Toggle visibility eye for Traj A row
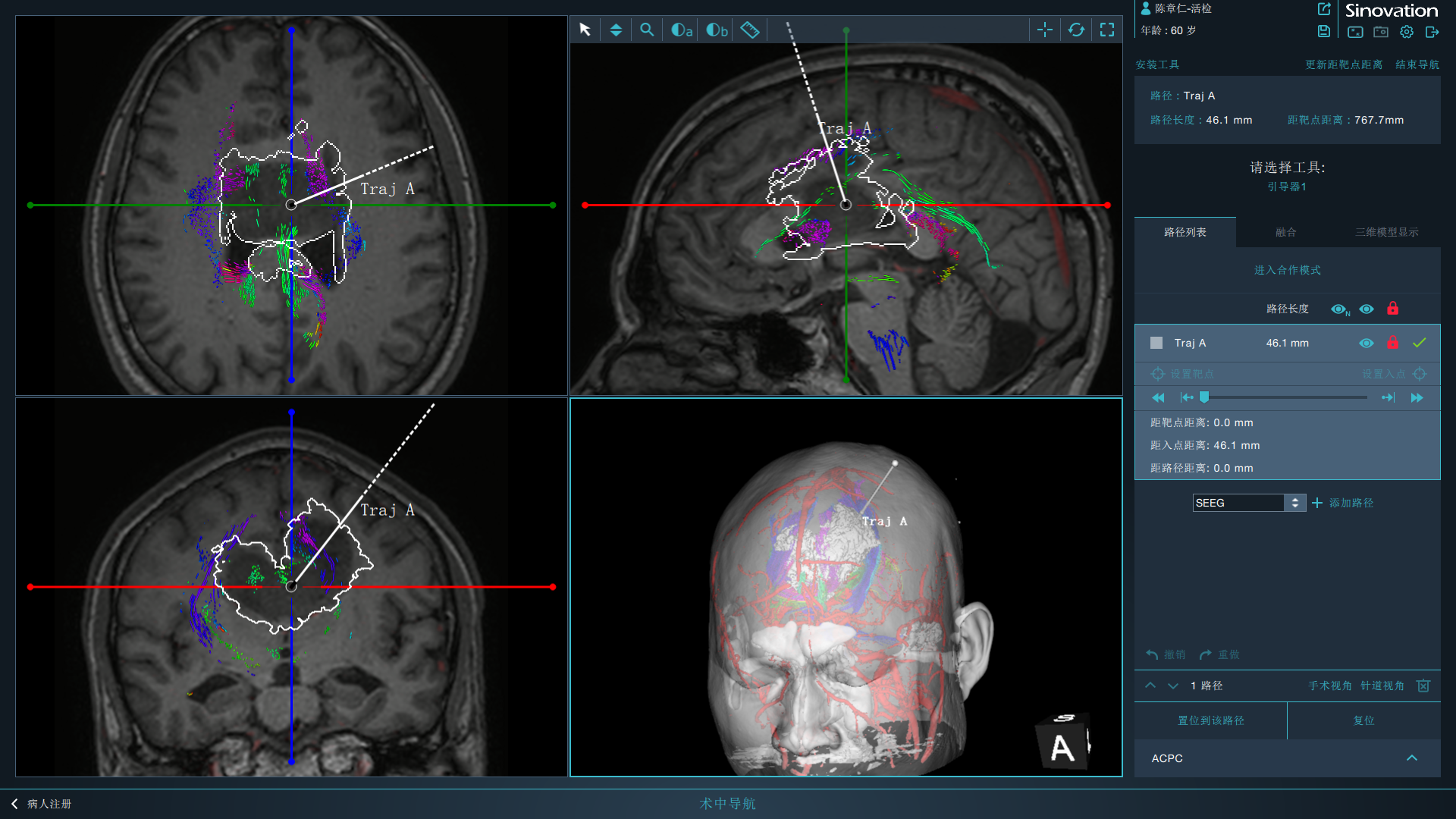The image size is (1456, 819). [1367, 343]
